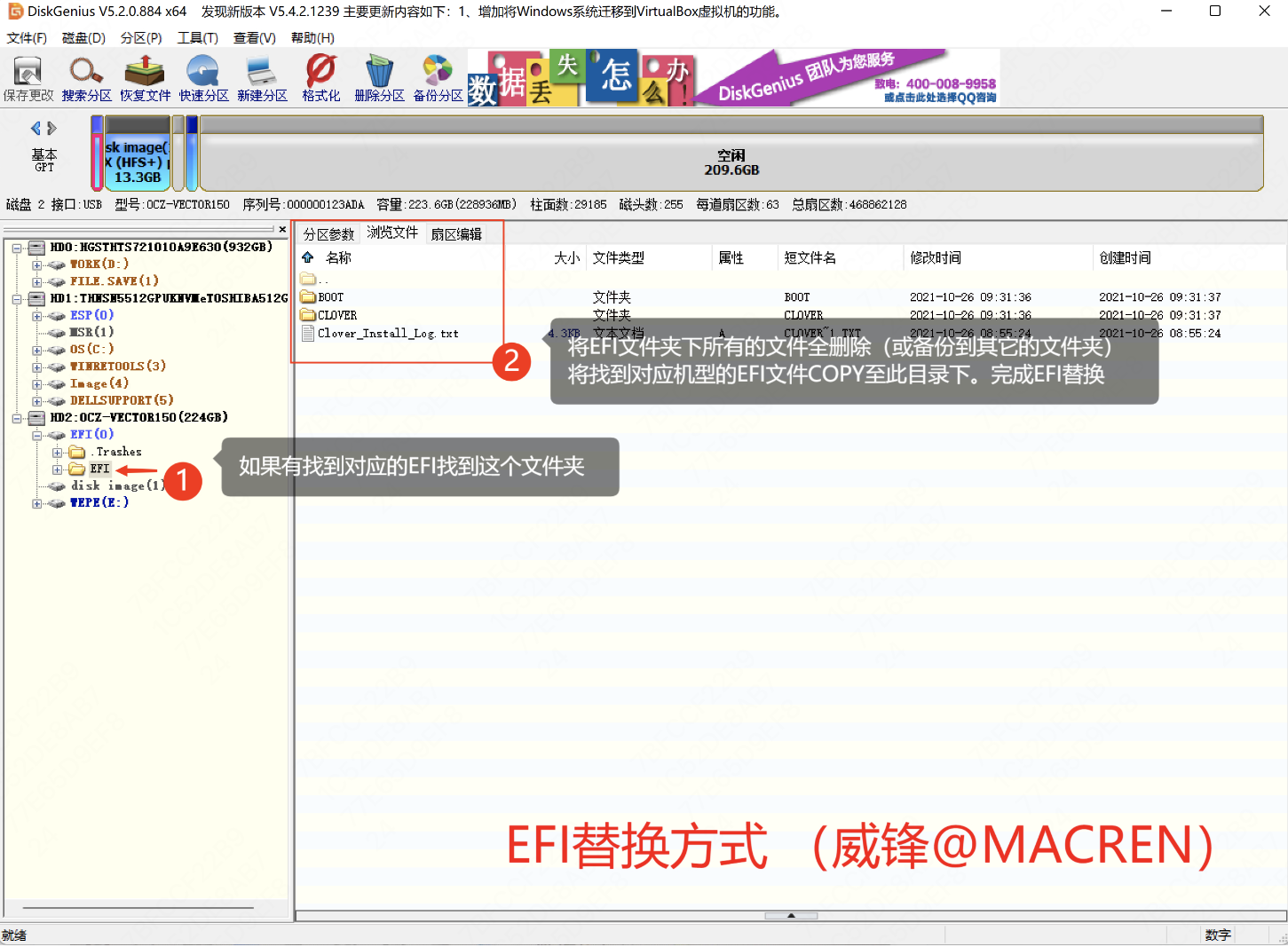Expand WEPE(E:) partition node
The image size is (1288, 947).
coord(36,503)
